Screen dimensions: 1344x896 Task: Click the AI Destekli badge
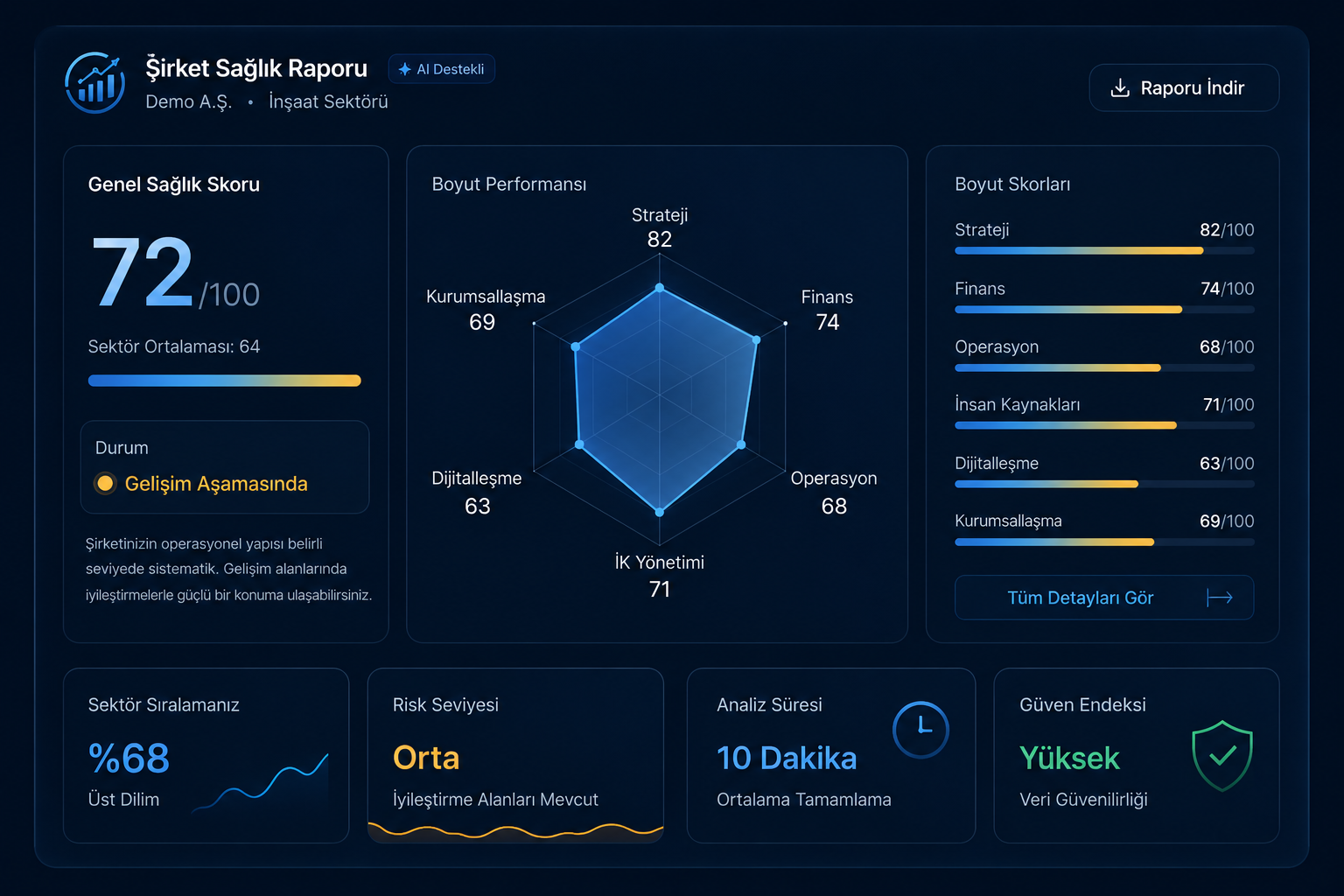(441, 69)
